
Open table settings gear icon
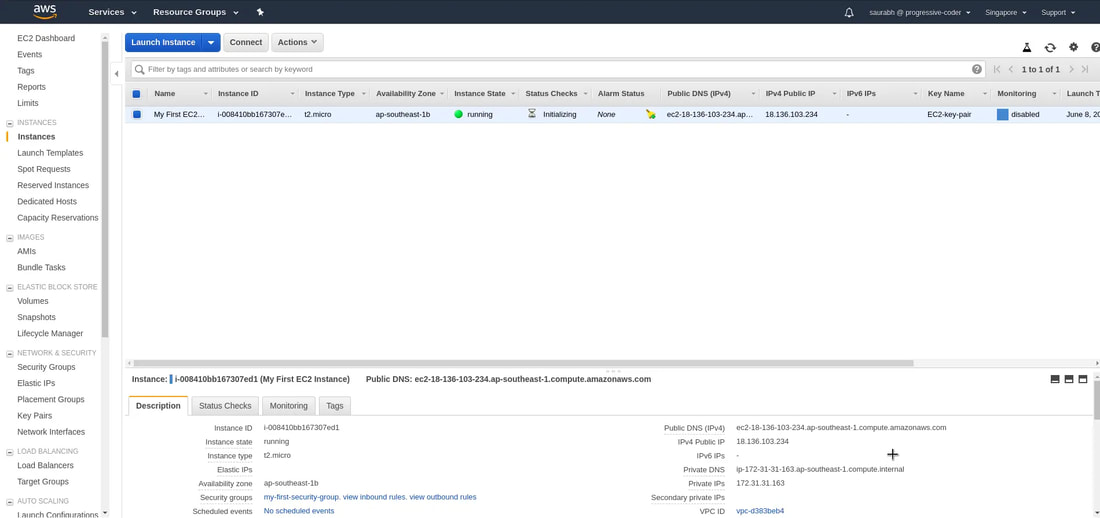(x=1073, y=47)
